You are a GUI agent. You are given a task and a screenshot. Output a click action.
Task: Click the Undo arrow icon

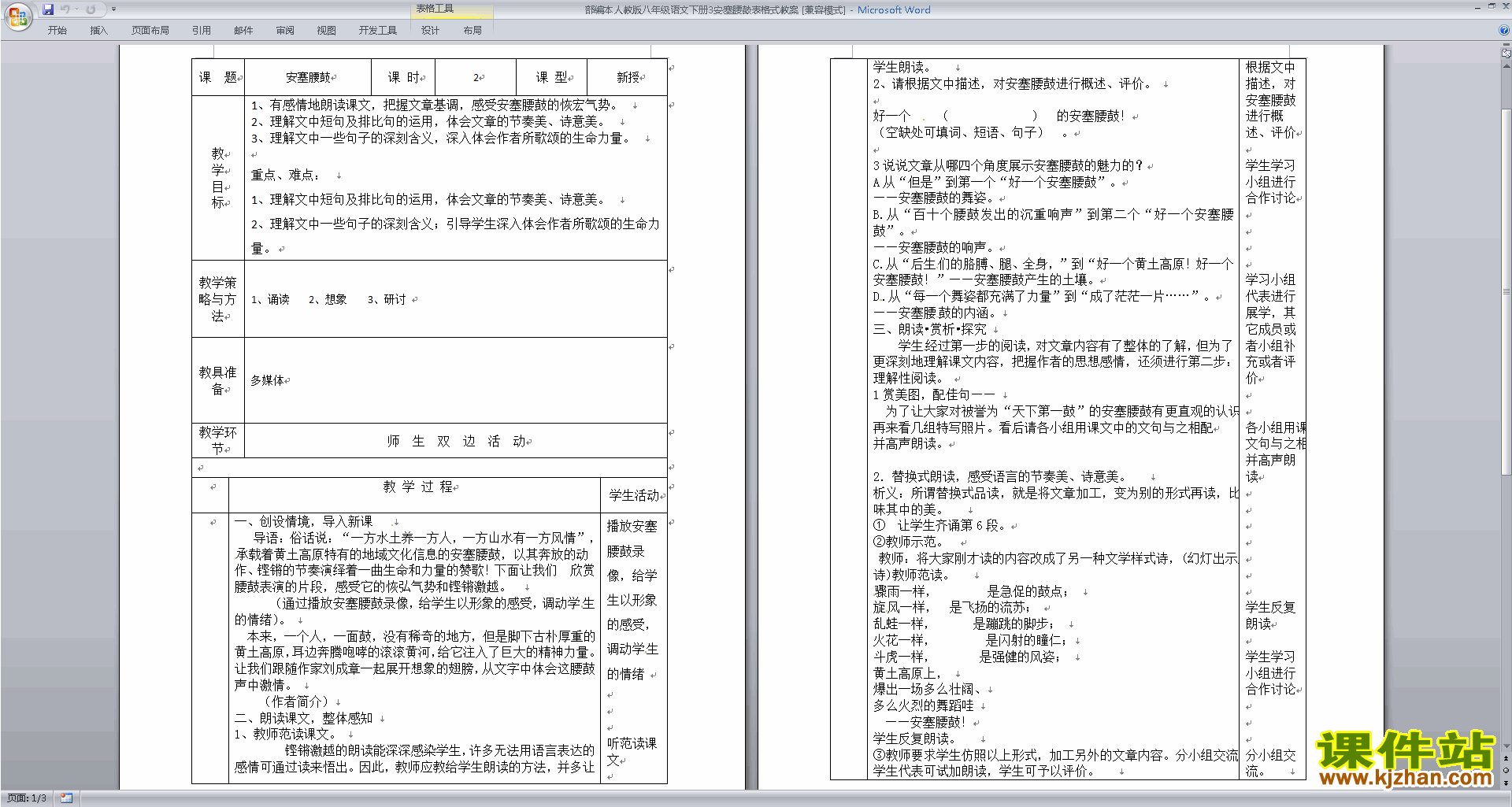coord(65,9)
